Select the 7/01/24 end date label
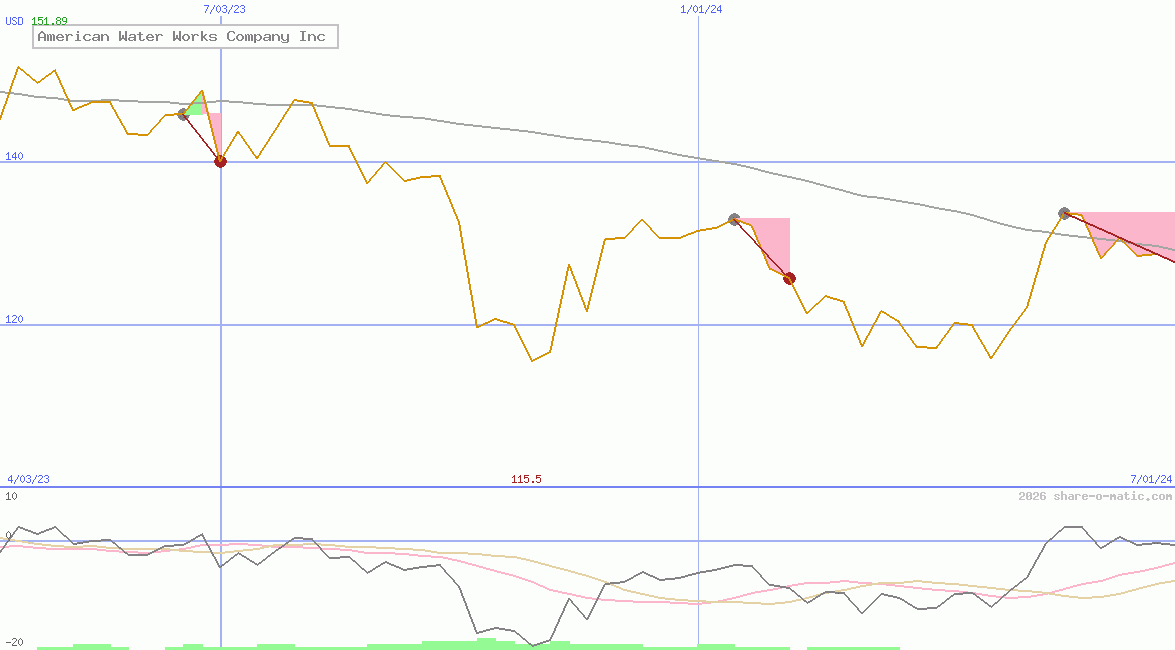1175x650 pixels. (x=1150, y=479)
